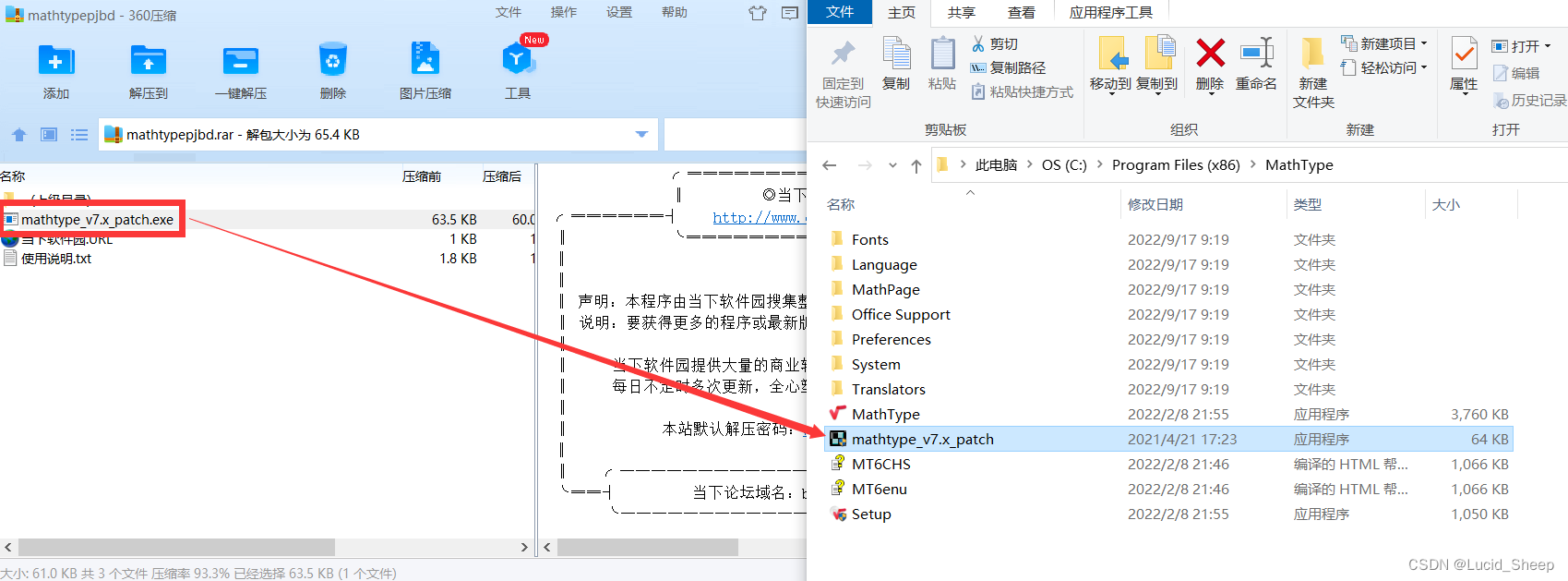The image size is (1568, 581).
Task: Expand the chevron after Program Files (x86)
Action: [1253, 164]
